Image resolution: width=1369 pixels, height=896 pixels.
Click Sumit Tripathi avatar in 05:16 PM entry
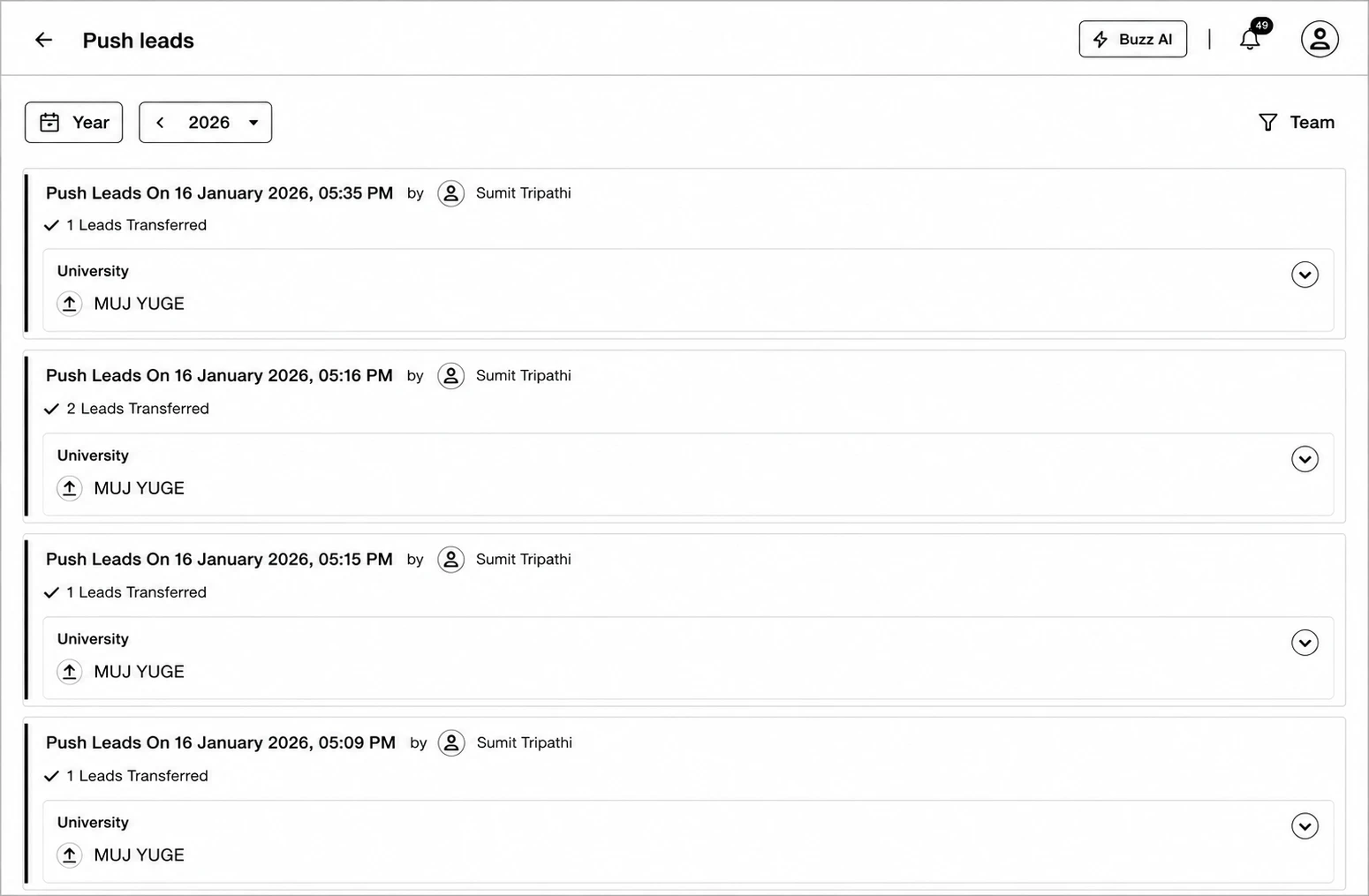[x=450, y=376]
